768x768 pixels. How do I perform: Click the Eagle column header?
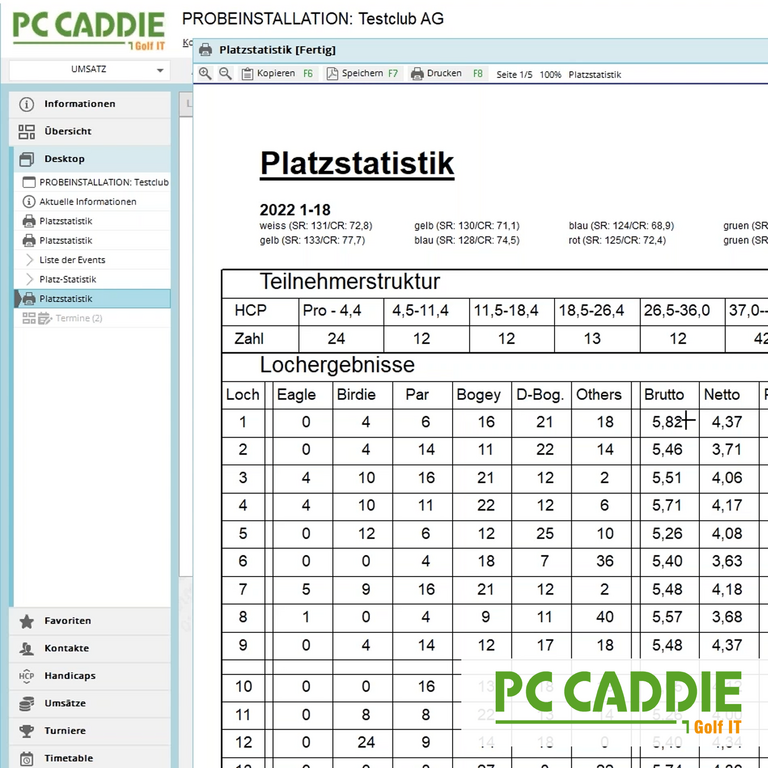pyautogui.click(x=296, y=395)
